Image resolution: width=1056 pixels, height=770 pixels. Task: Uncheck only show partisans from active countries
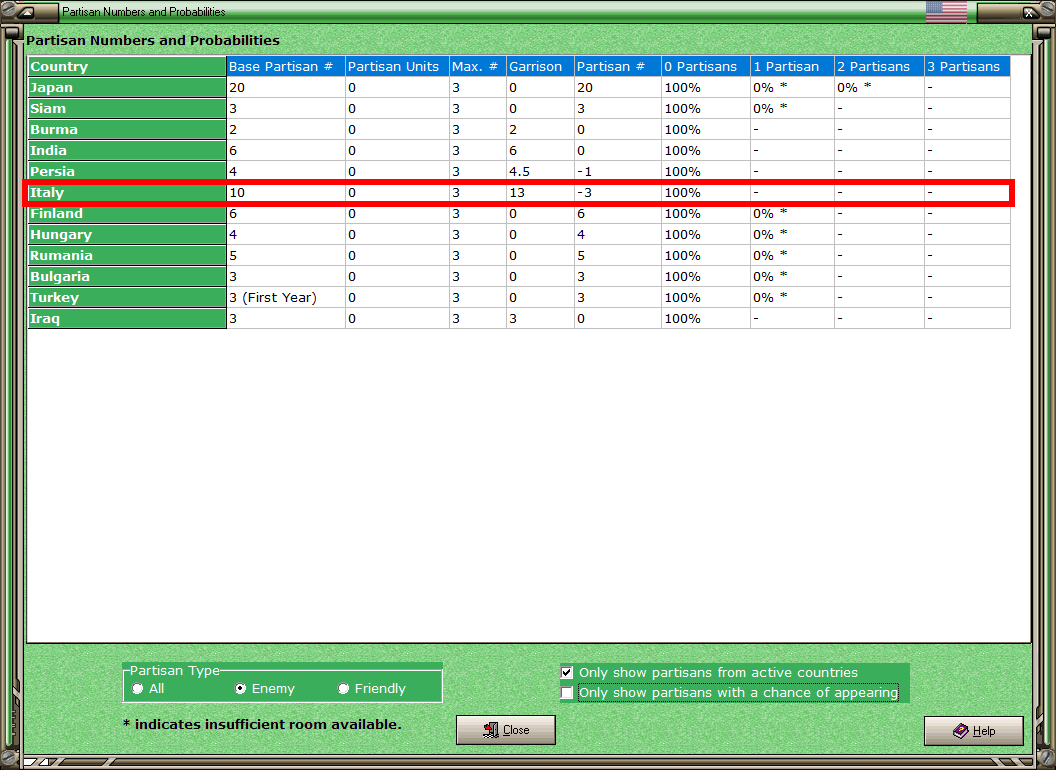[567, 672]
